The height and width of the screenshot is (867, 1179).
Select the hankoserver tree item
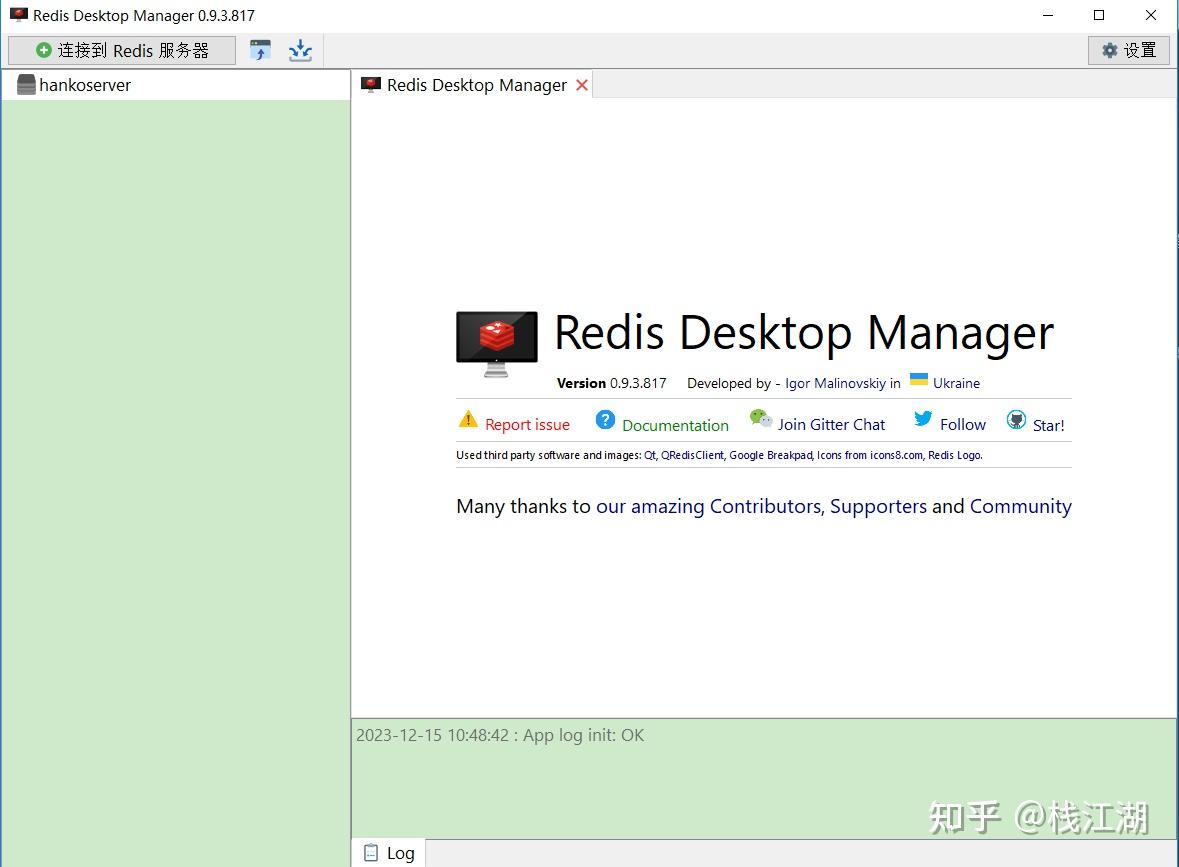click(x=84, y=85)
